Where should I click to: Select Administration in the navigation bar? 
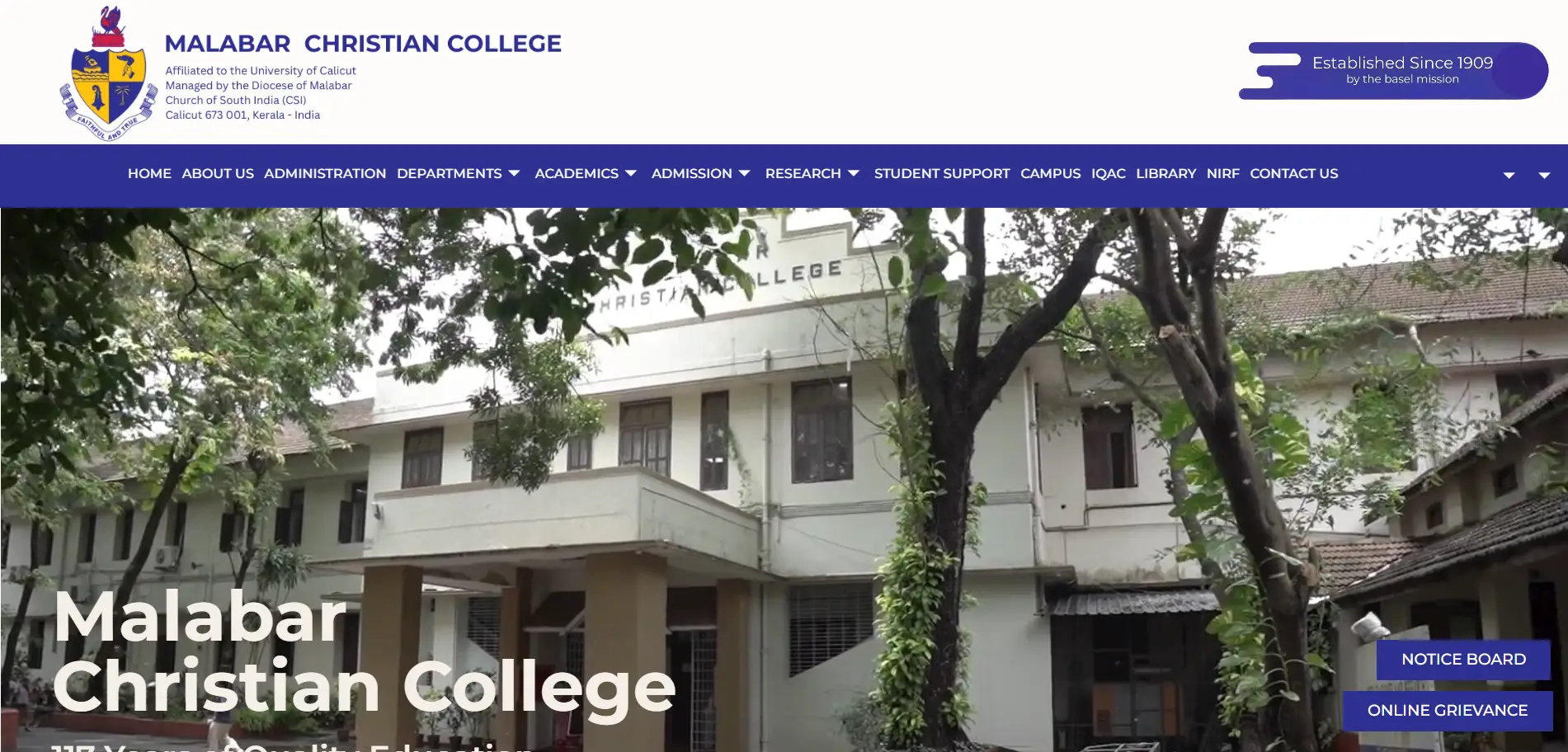coord(325,174)
